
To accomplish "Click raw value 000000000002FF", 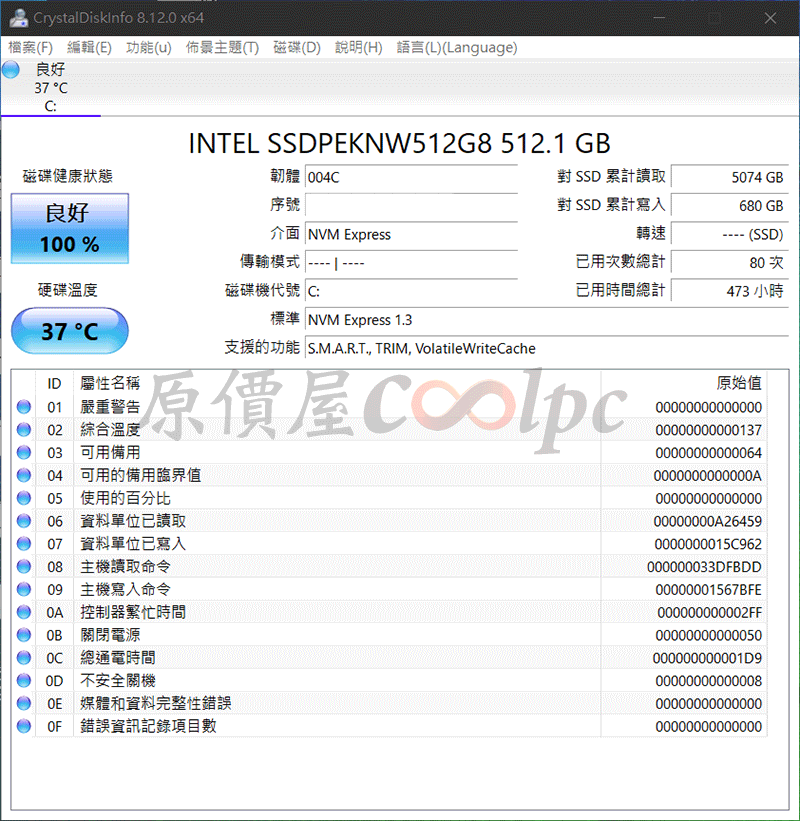I will 709,613.
